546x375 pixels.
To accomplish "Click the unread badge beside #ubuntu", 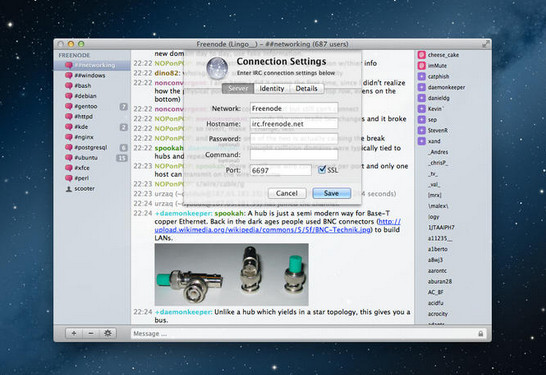I will pos(122,158).
